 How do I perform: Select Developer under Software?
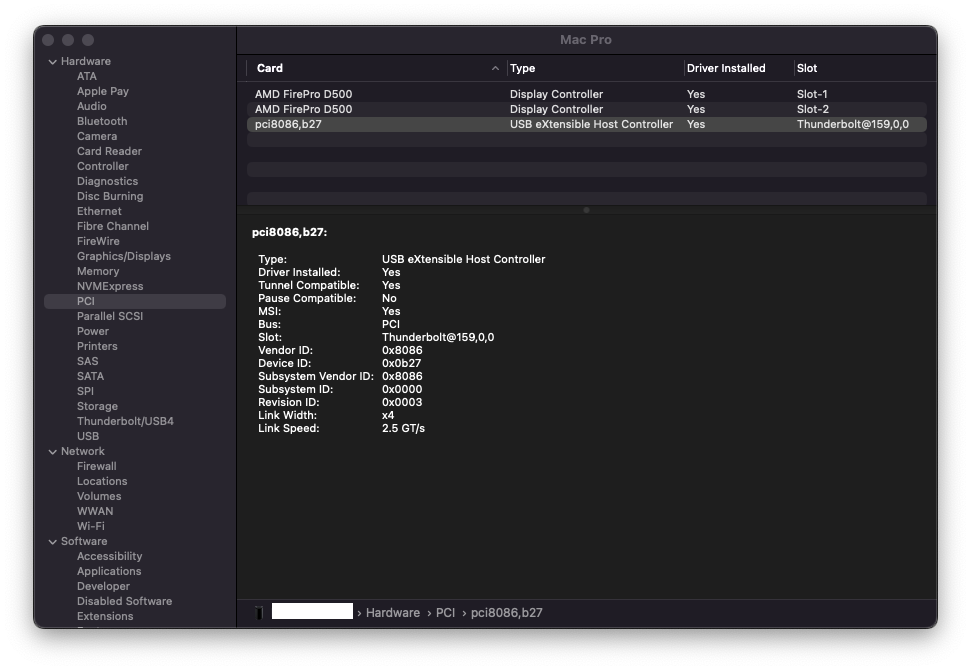pyautogui.click(x=103, y=586)
